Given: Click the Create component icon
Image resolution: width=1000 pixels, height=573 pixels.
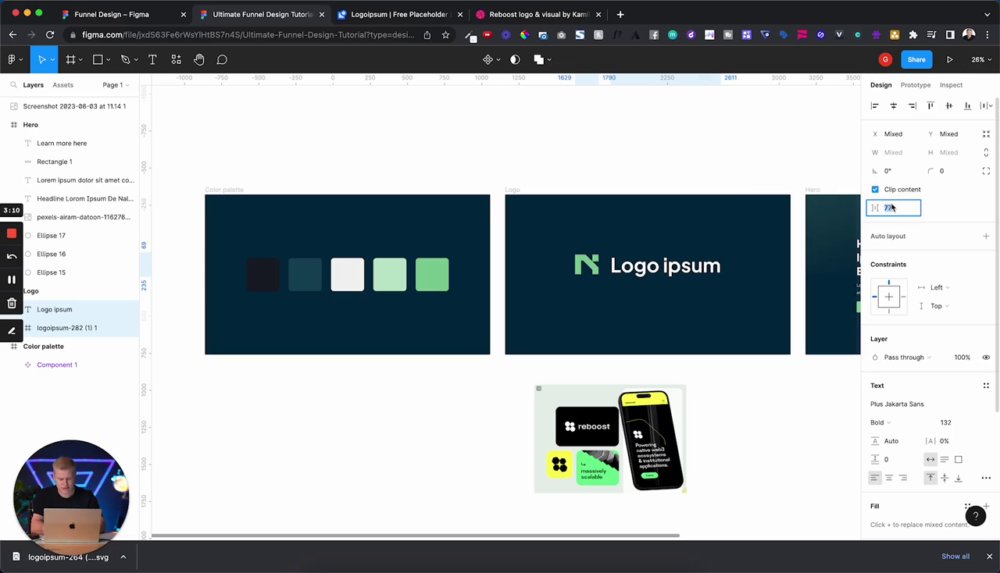Looking at the screenshot, I should (x=488, y=59).
